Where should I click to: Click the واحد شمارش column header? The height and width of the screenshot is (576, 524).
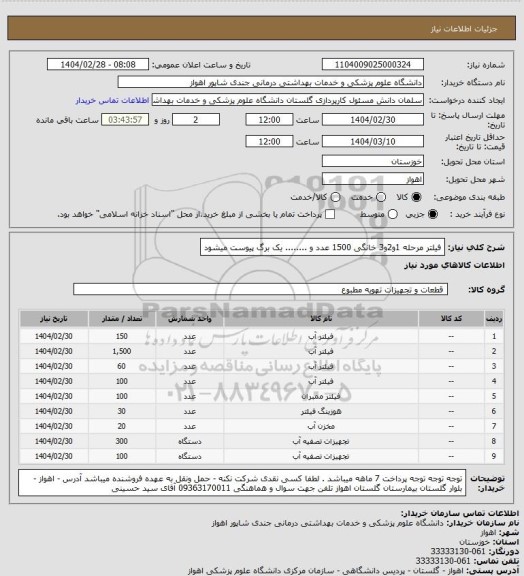click(x=190, y=319)
